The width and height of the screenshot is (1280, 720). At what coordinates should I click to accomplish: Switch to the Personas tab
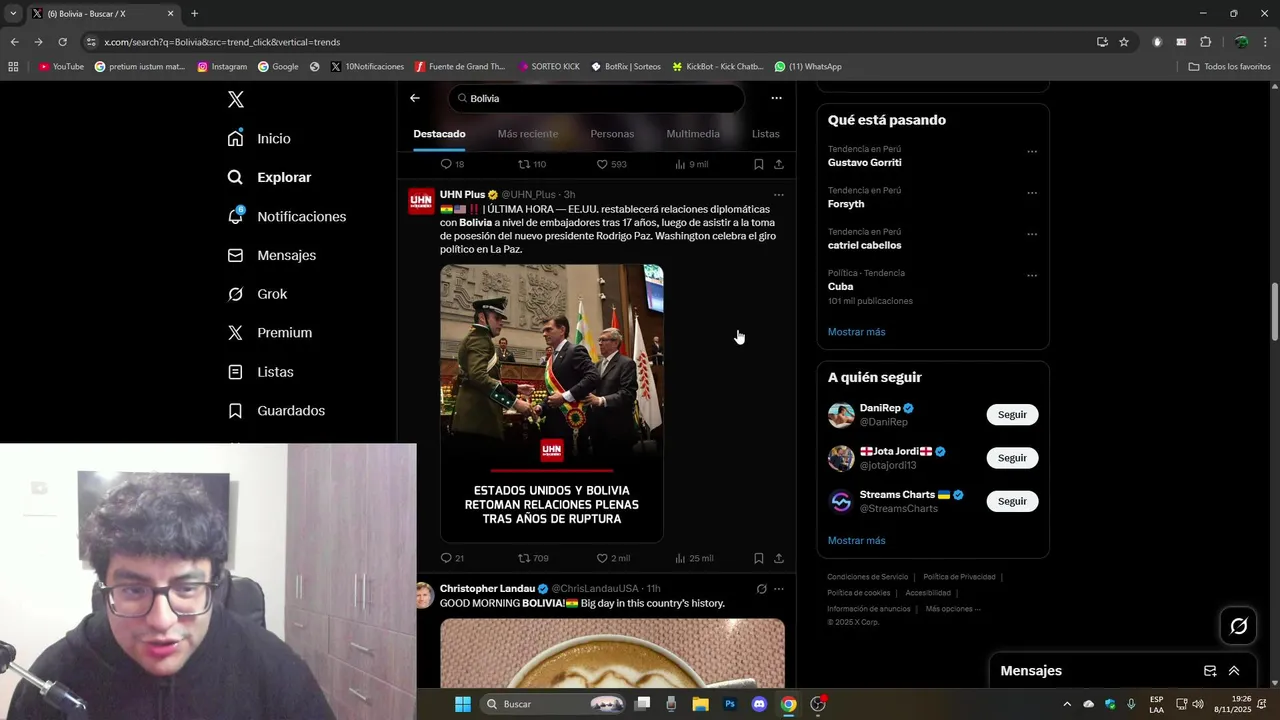612,134
